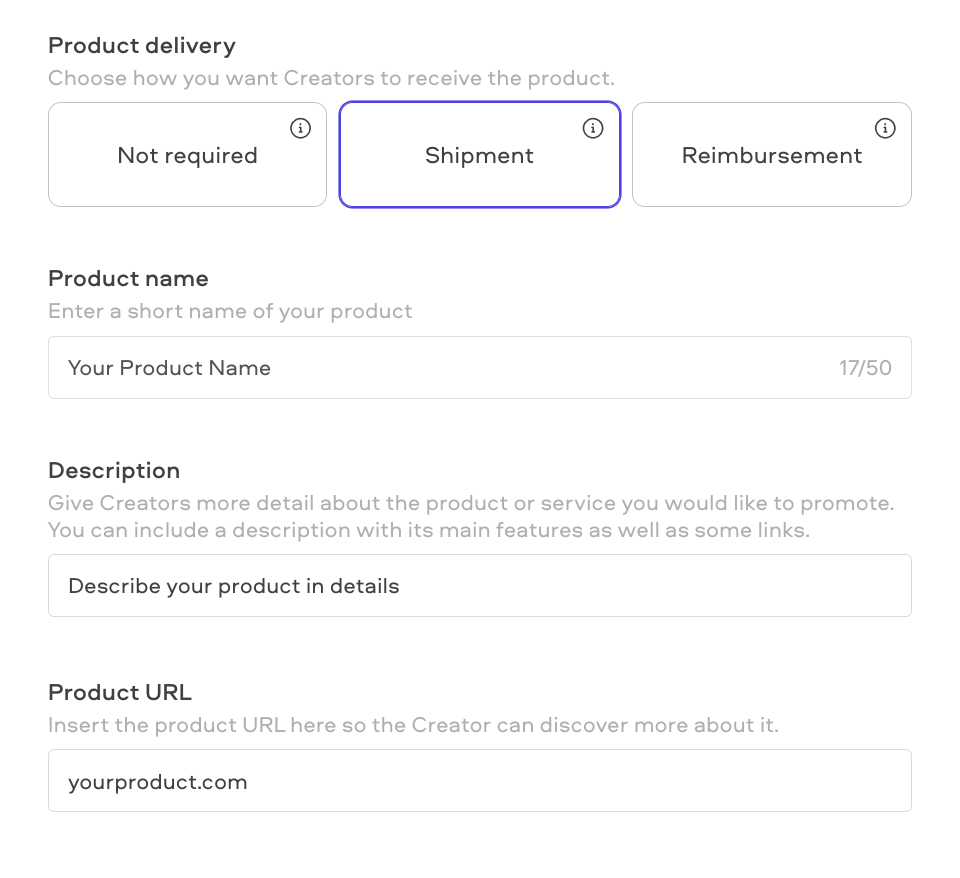Click the Product delivery heading
The width and height of the screenshot is (960, 878).
(142, 46)
